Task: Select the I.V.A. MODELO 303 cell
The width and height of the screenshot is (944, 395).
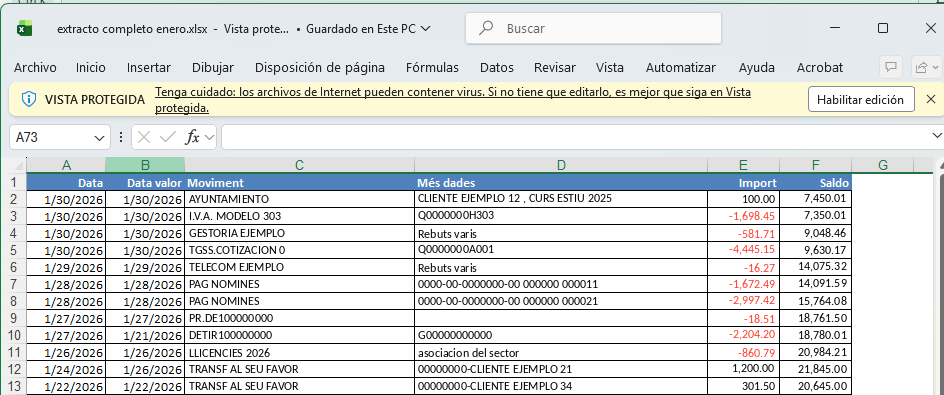Action: click(300, 216)
